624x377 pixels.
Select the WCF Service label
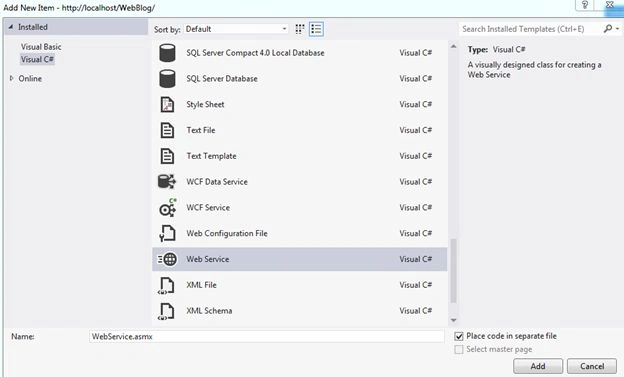[208, 207]
